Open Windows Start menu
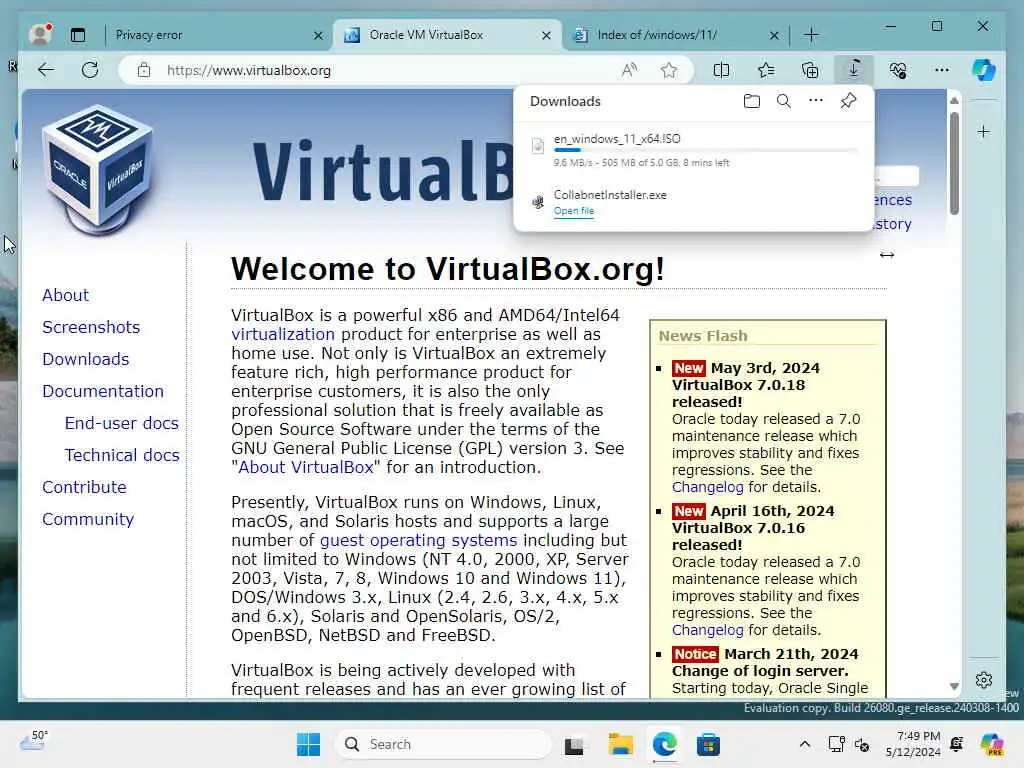1024x768 pixels. point(308,744)
